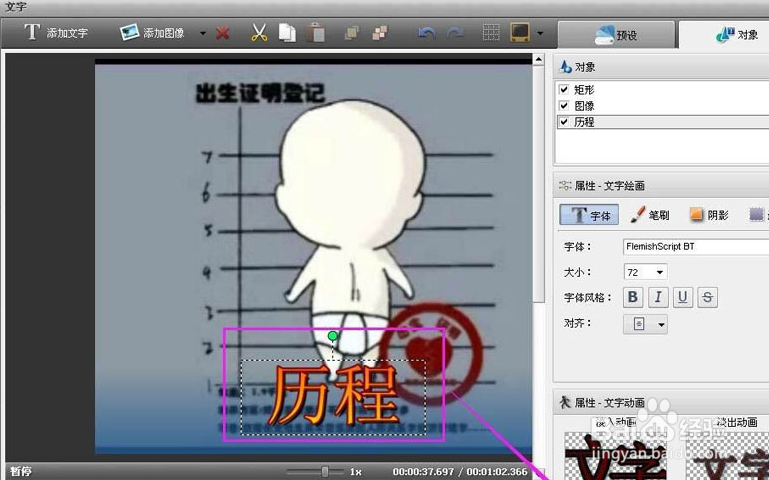The image size is (769, 480).
Task: Delete the object with the red X icon
Action: coord(223,33)
